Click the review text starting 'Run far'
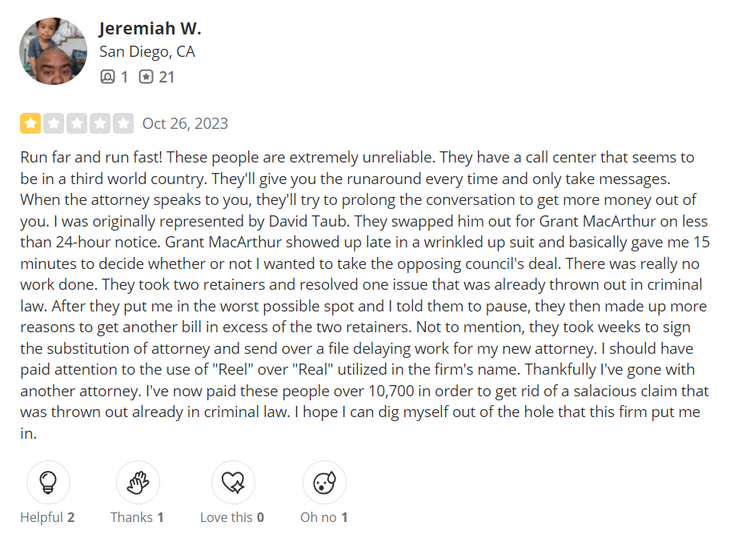Screen dimensions: 742x534 (x=365, y=295)
